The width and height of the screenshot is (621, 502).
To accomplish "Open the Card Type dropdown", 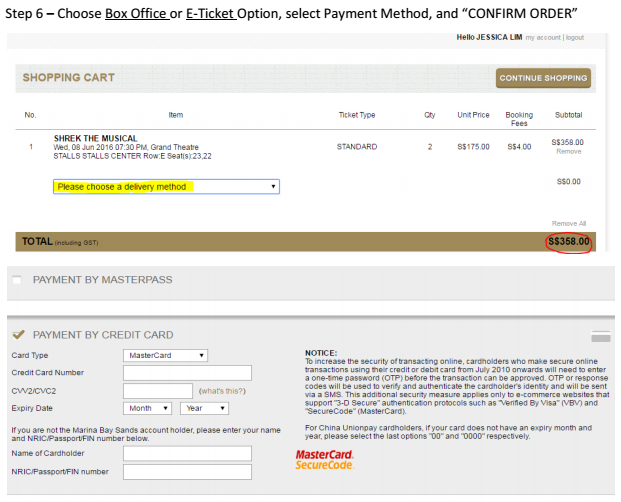I will (165, 356).
